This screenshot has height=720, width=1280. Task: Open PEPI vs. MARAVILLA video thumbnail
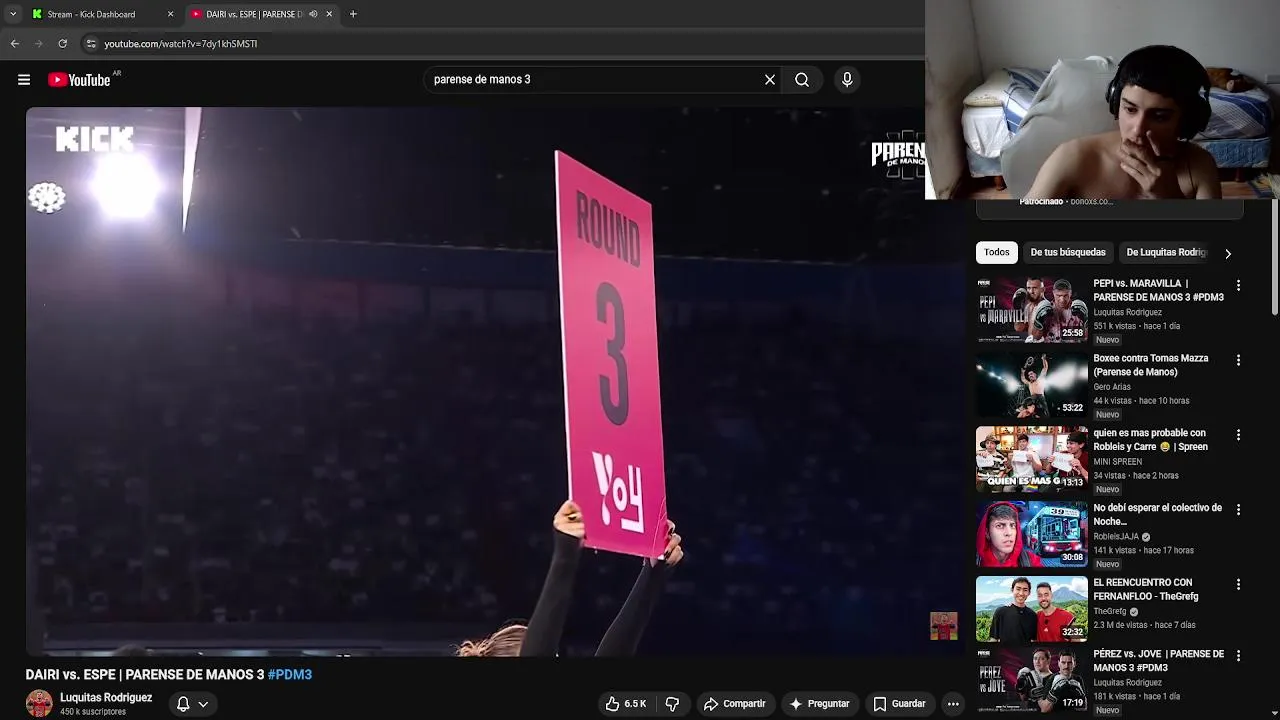[1032, 310]
